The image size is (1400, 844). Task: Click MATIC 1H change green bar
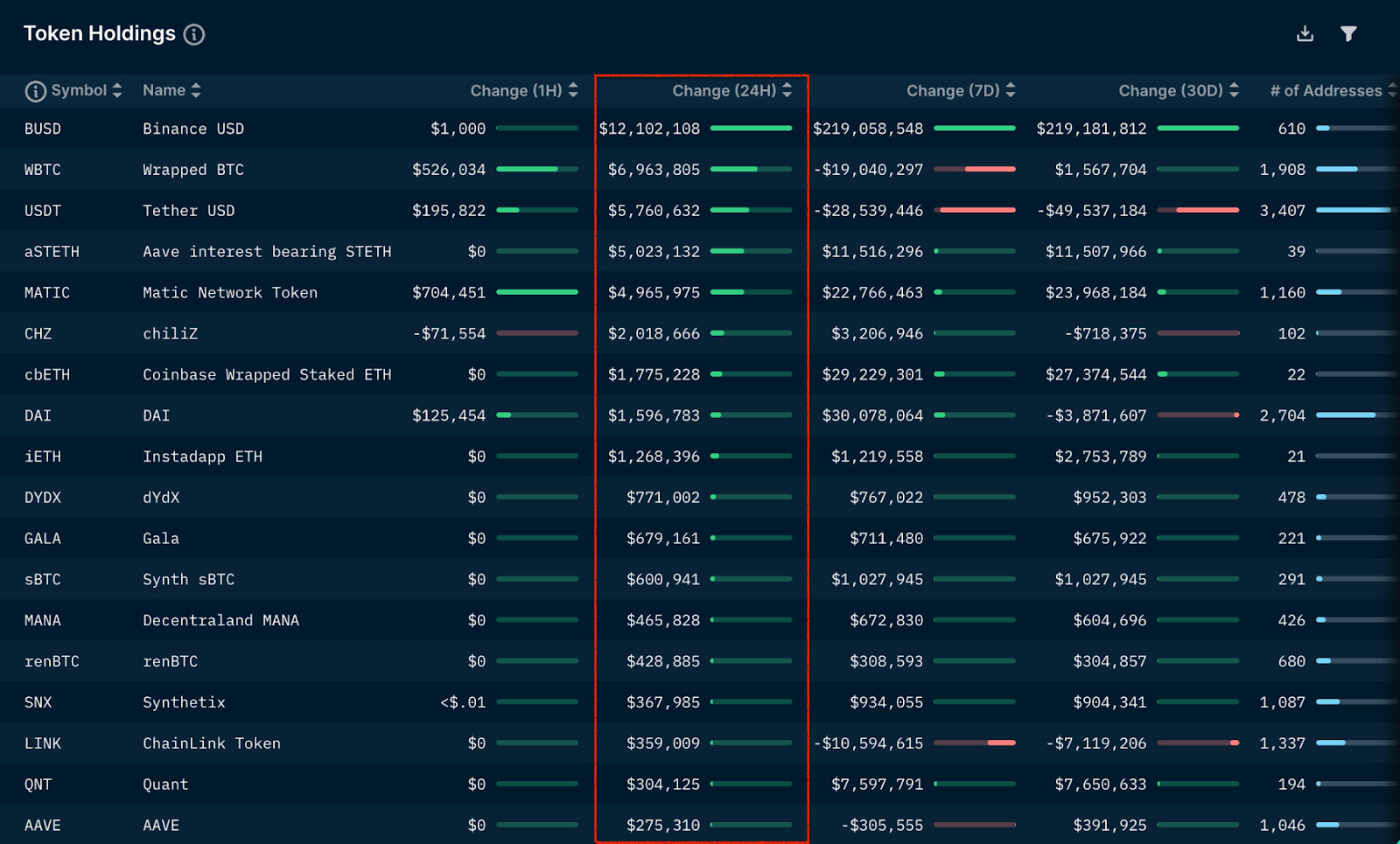[537, 292]
